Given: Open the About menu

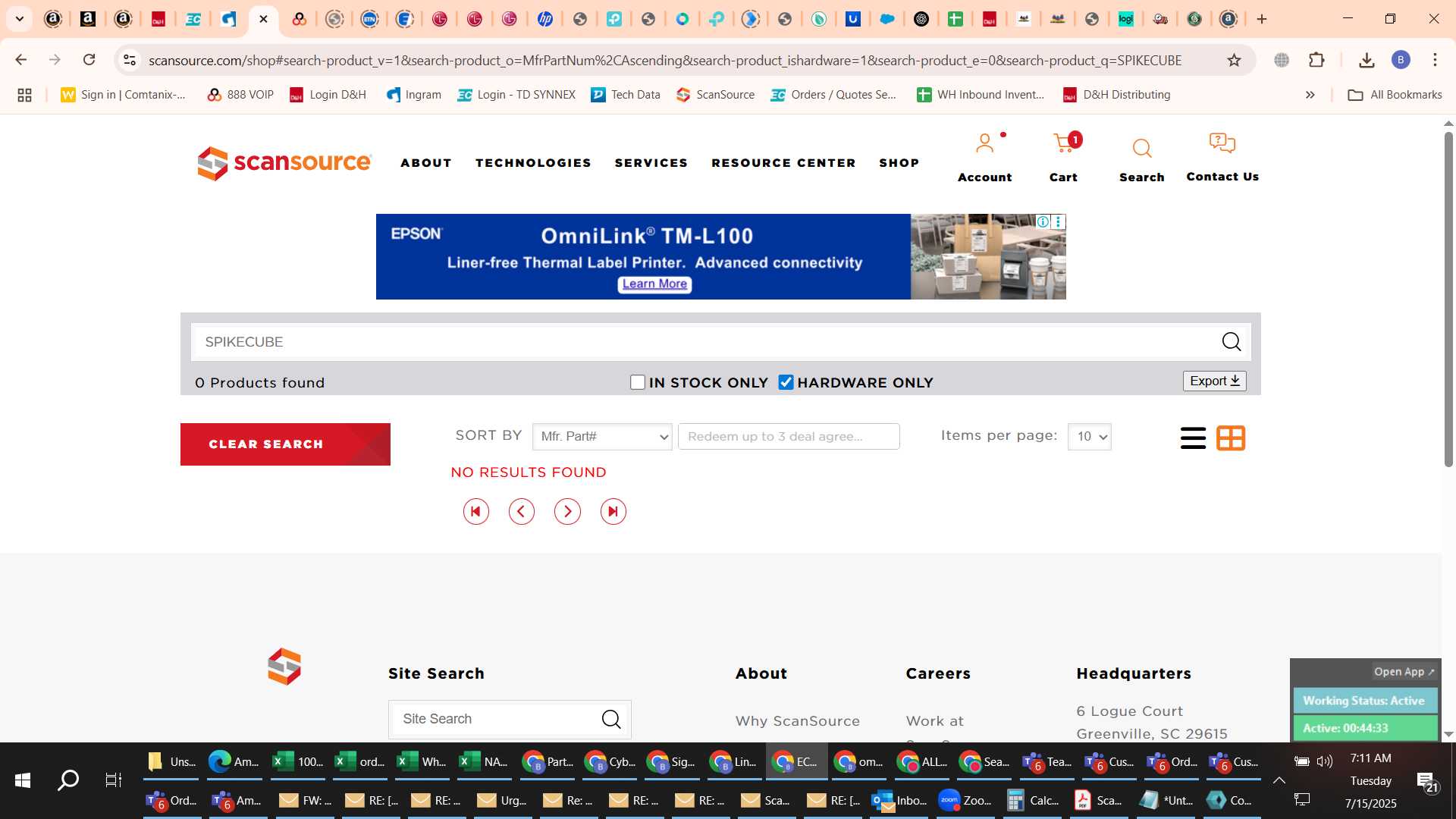Looking at the screenshot, I should [x=426, y=163].
